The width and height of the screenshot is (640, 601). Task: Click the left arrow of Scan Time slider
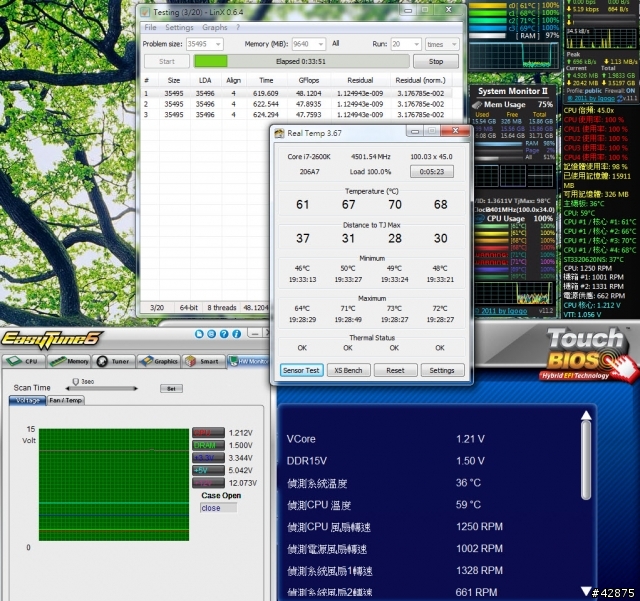(67, 388)
